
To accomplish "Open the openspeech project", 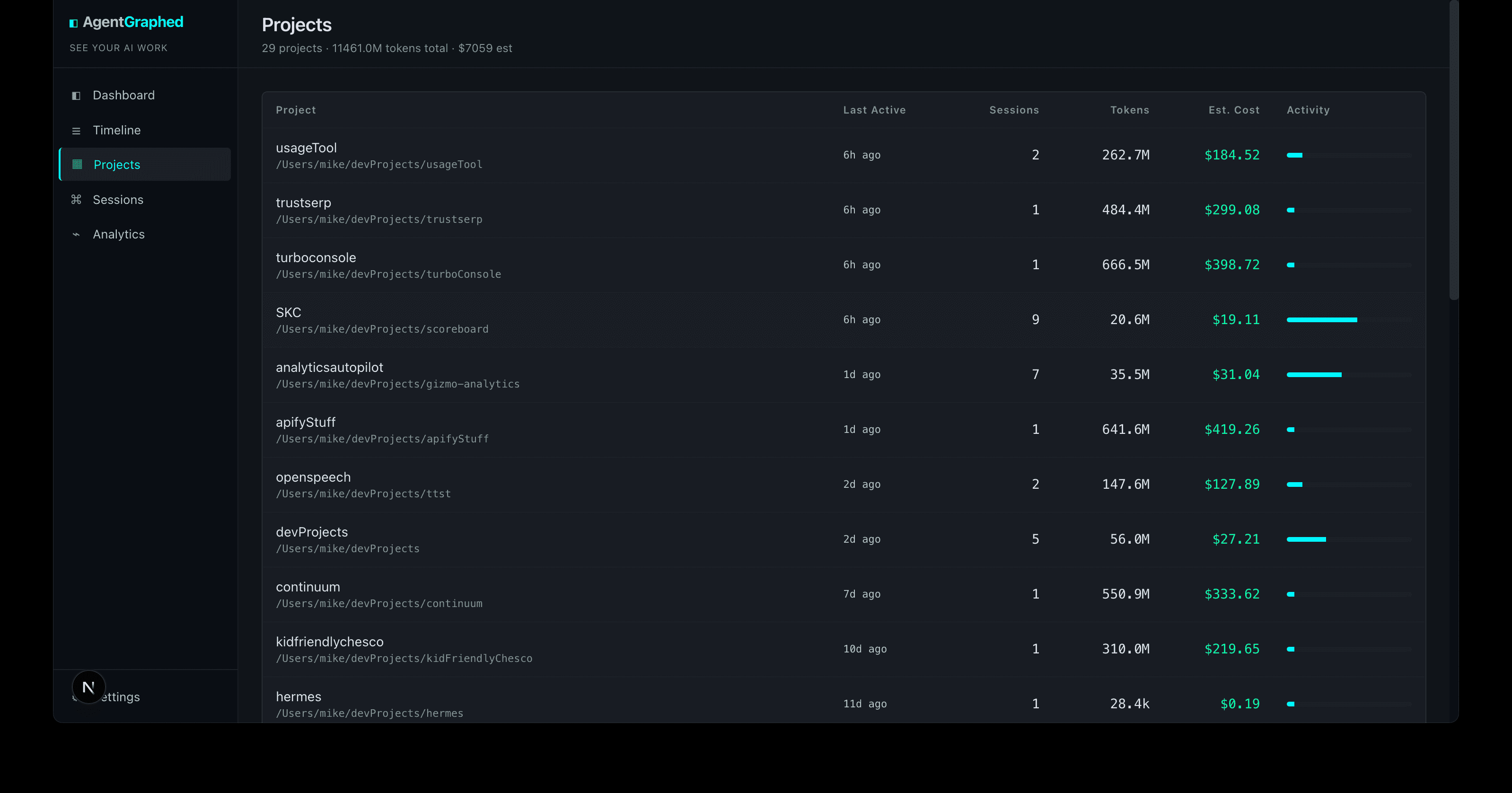I will click(x=314, y=477).
